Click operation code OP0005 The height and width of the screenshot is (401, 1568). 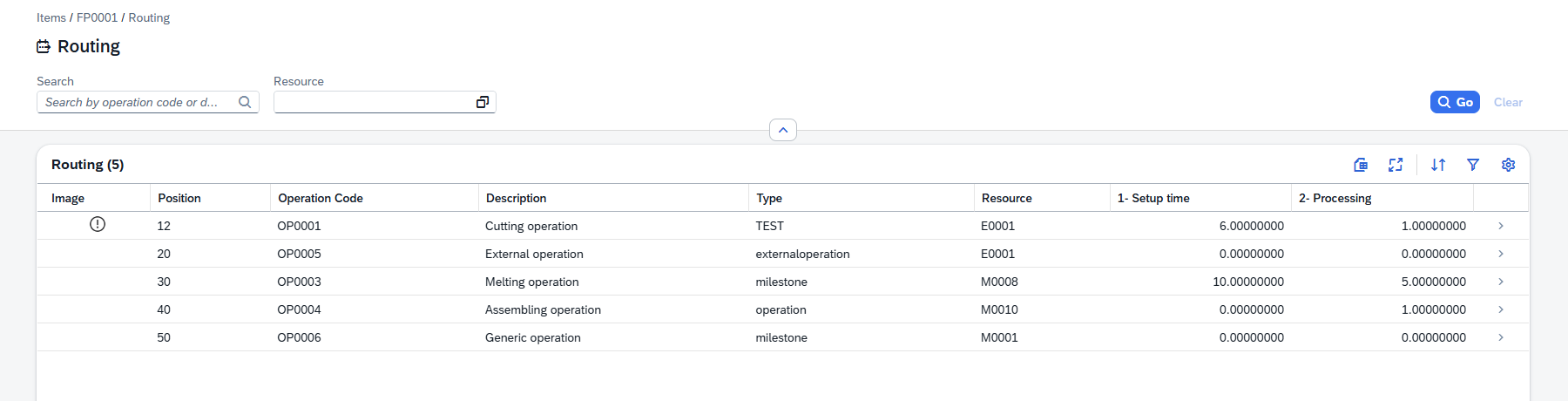[299, 254]
